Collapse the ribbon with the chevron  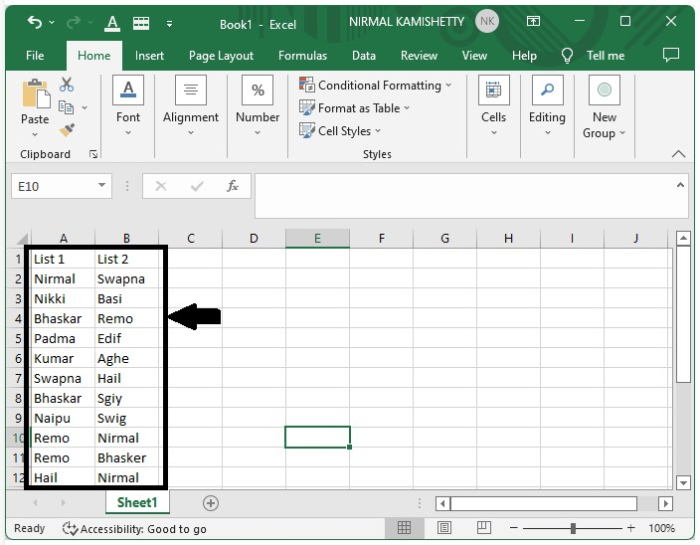tap(678, 154)
